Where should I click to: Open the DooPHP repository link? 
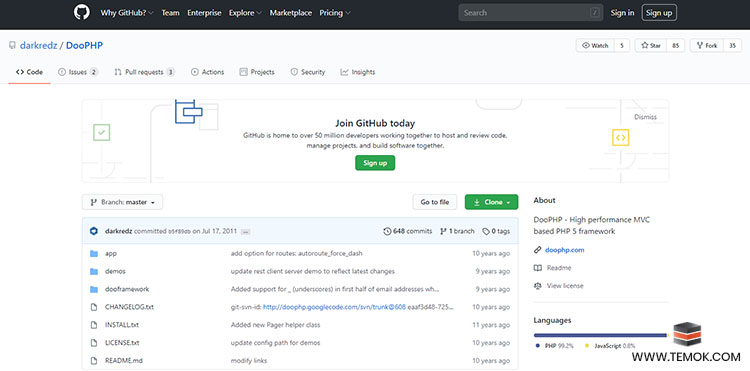click(x=84, y=45)
